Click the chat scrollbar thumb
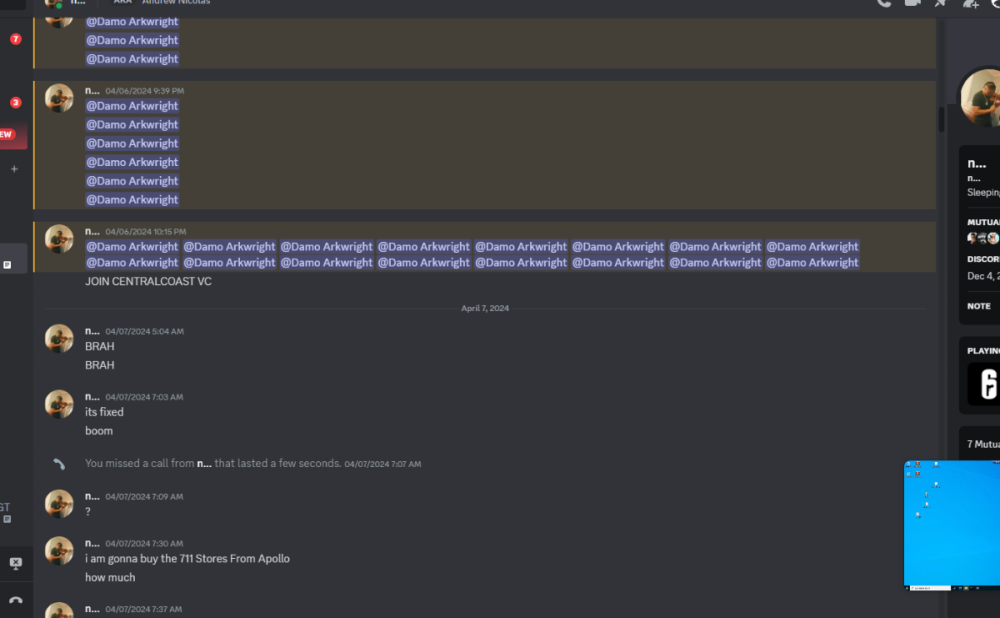The image size is (1000, 618). click(x=941, y=120)
